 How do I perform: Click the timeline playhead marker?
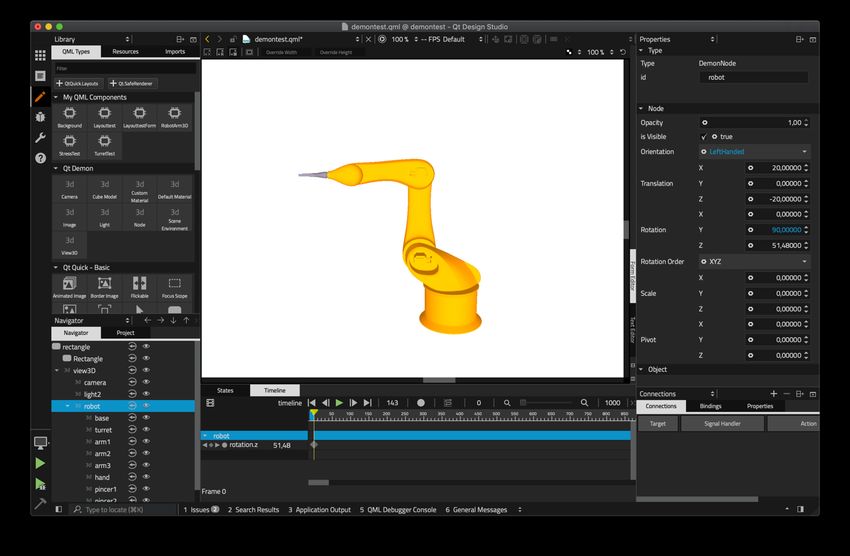pos(313,414)
